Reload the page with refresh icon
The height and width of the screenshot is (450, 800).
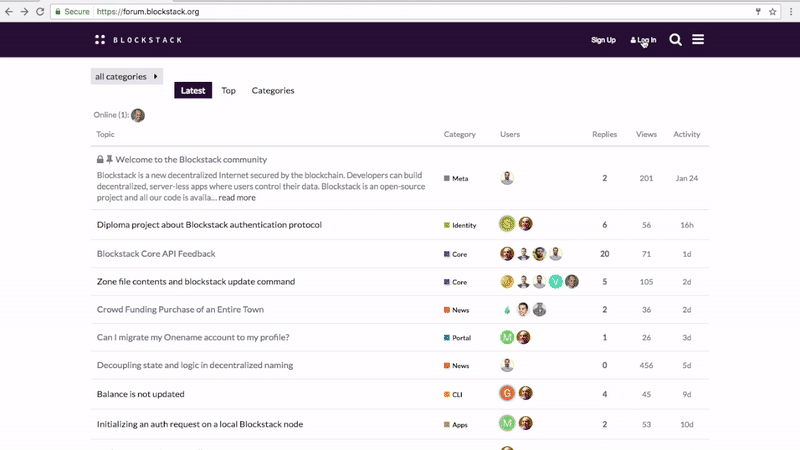point(40,11)
